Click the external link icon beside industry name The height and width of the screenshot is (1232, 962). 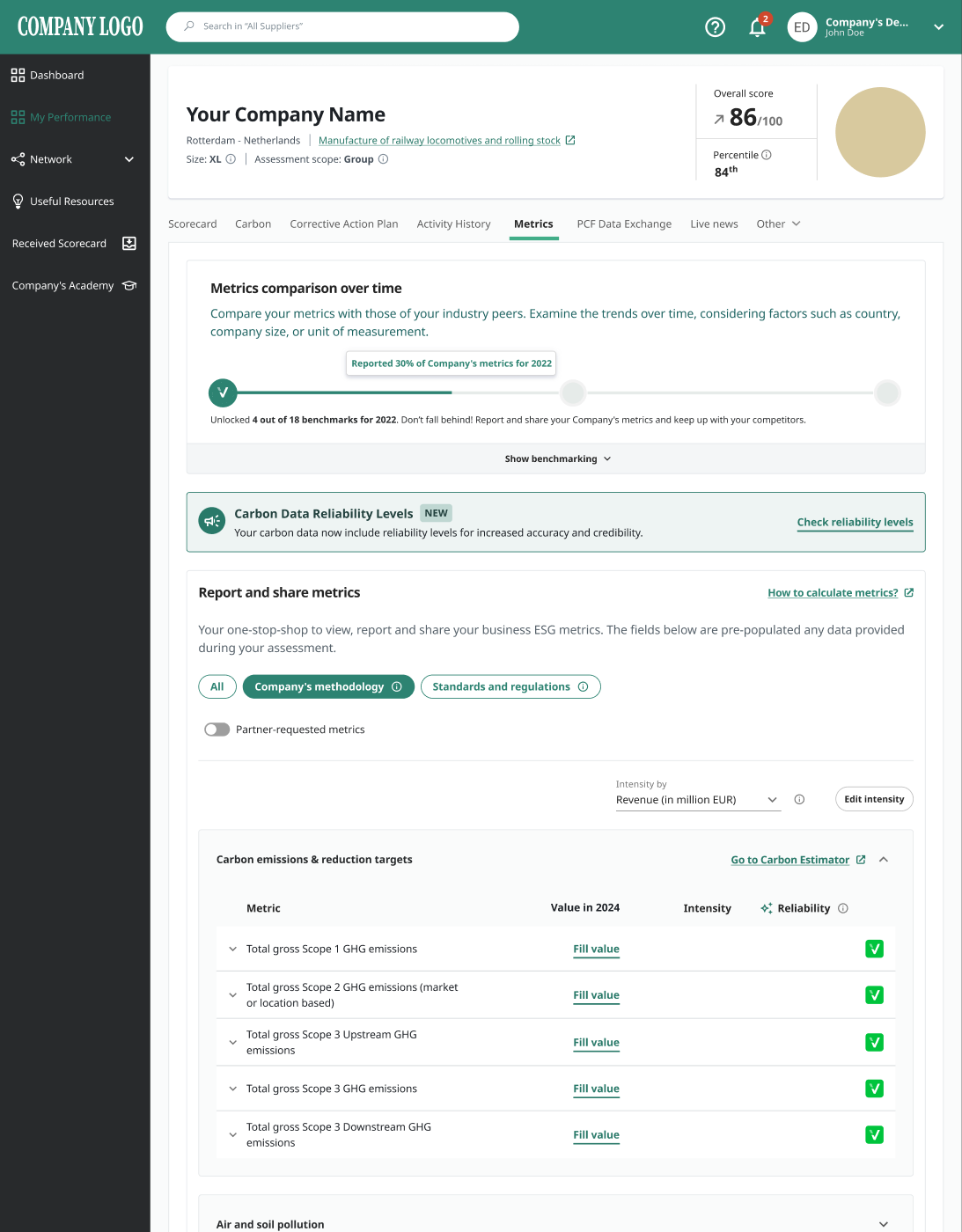(570, 140)
